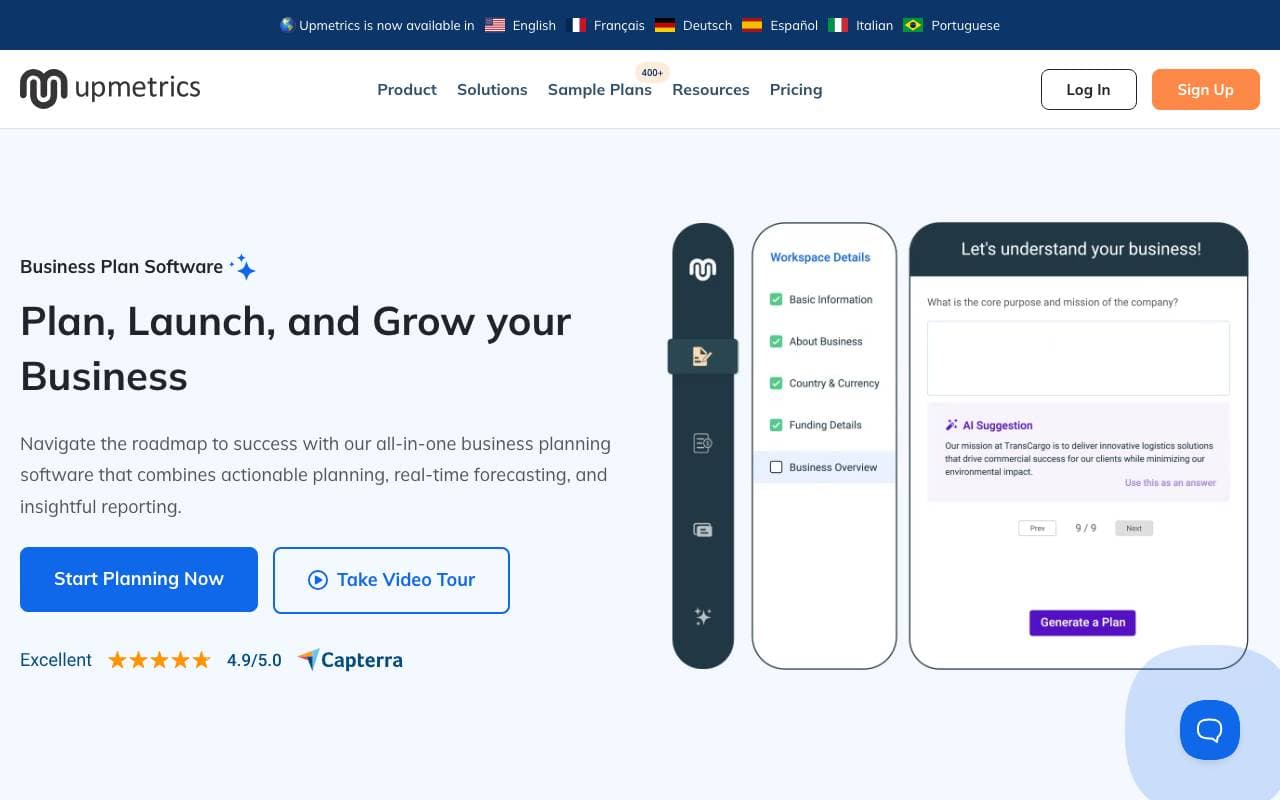Viewport: 1280px width, 800px height.
Task: Switch language to Italian
Action: [874, 25]
